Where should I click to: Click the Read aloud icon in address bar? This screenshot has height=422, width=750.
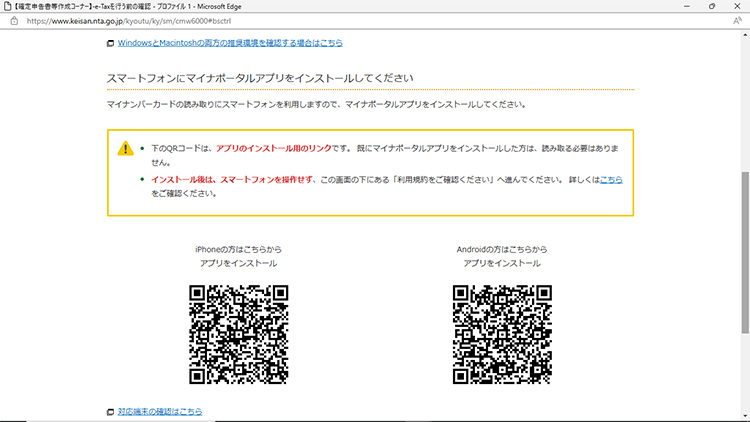pyautogui.click(x=736, y=20)
